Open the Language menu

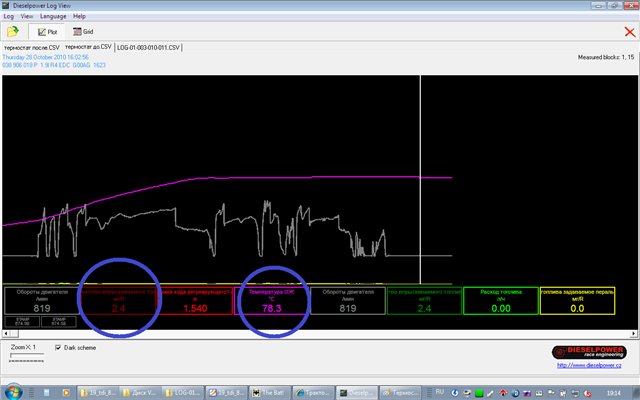click(52, 17)
